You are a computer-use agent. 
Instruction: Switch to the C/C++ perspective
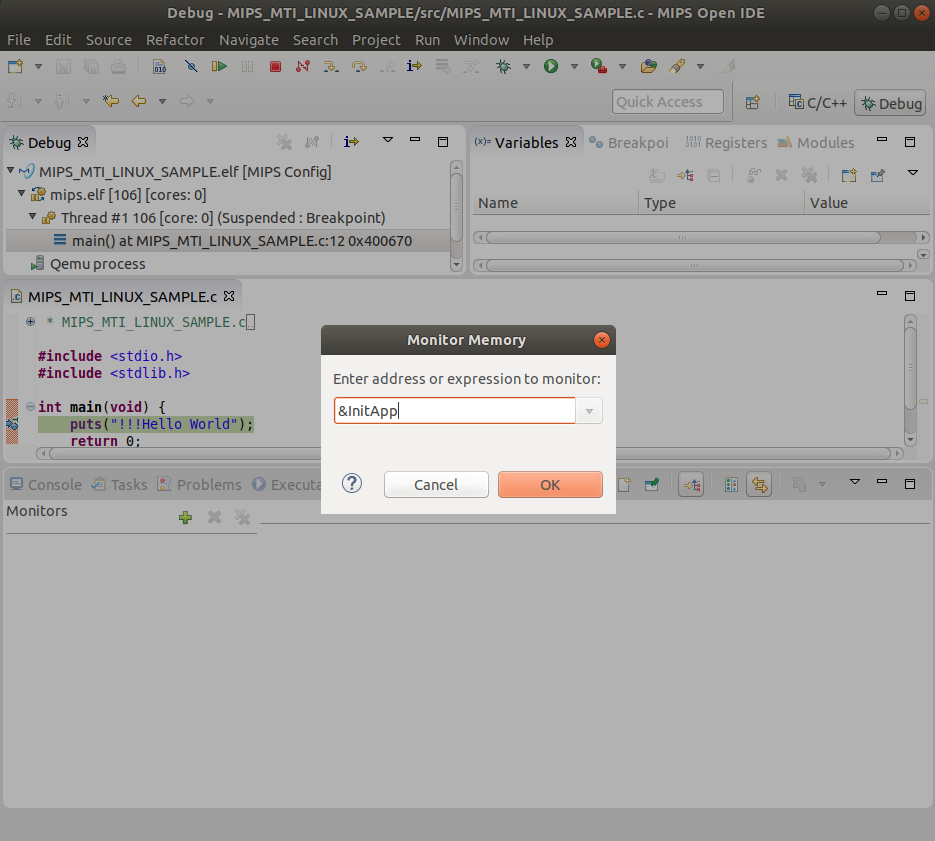(818, 103)
